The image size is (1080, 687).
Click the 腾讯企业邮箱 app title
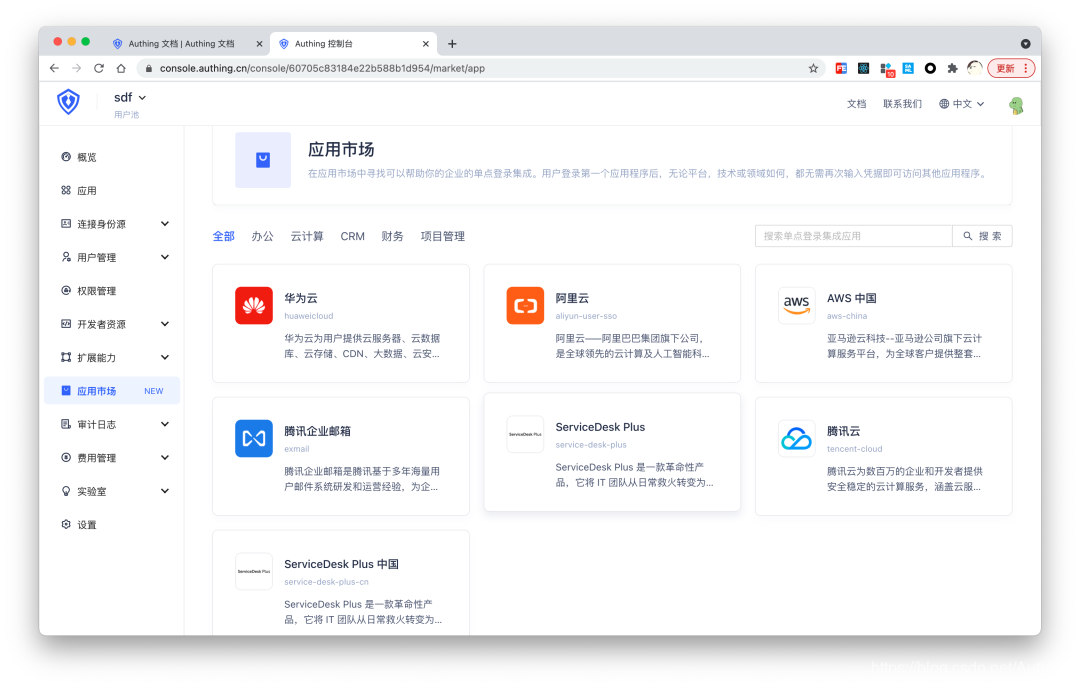click(x=318, y=431)
